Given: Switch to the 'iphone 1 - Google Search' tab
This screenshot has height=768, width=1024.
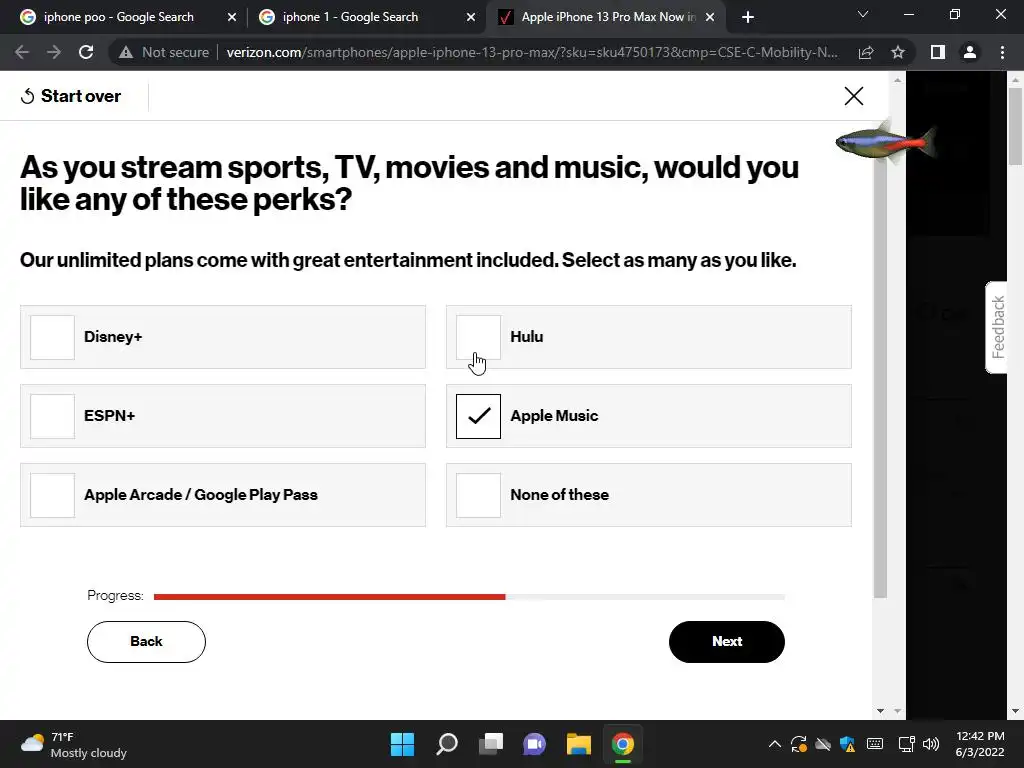Looking at the screenshot, I should tap(350, 17).
